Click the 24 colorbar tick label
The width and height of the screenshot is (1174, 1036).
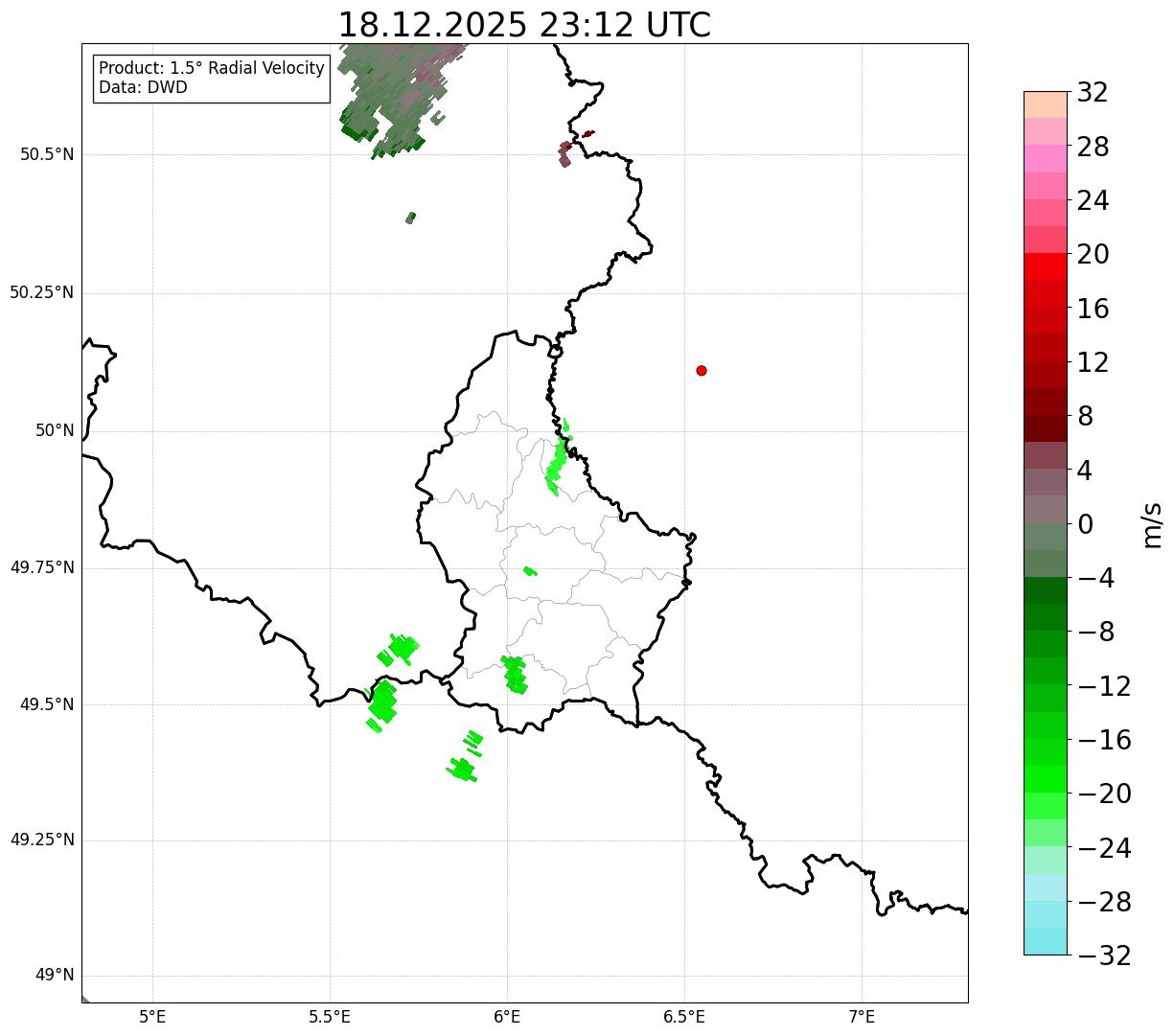point(1093,201)
